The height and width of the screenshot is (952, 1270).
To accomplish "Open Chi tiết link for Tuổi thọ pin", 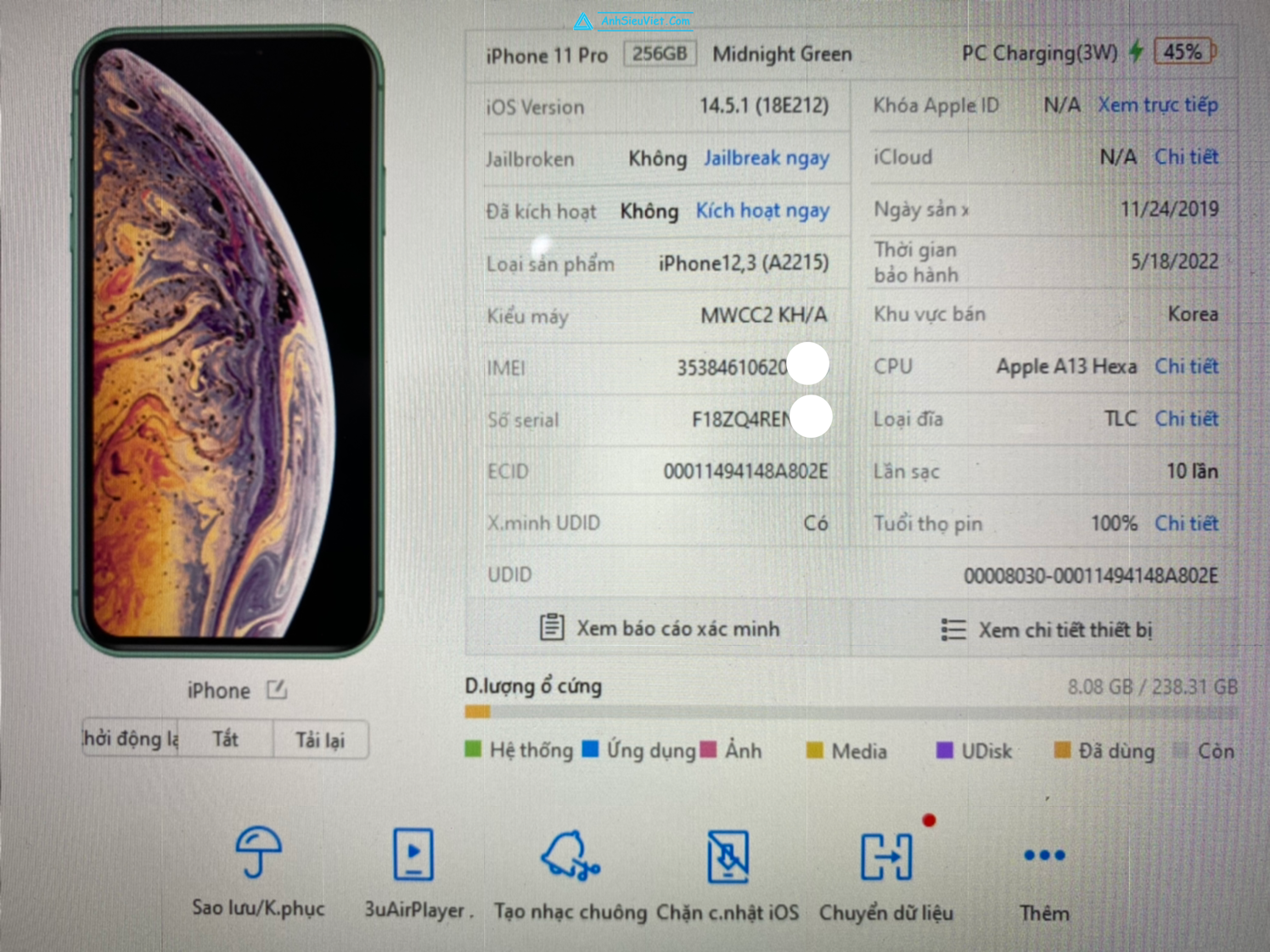I will coord(1186,524).
